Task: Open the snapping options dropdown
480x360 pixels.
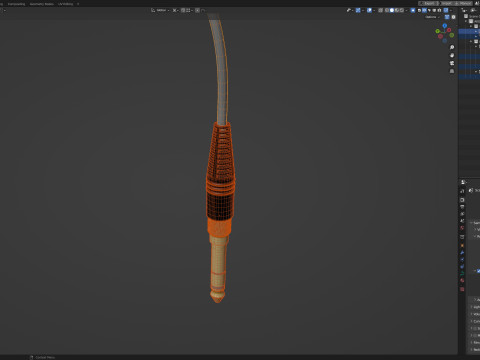Action: tap(189, 10)
